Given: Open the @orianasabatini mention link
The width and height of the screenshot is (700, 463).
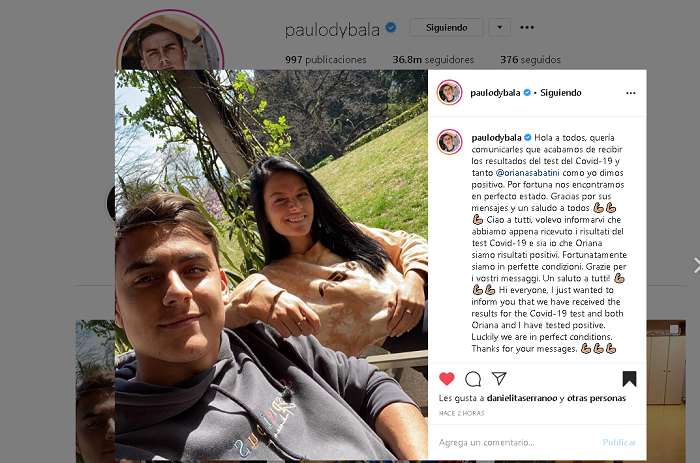Looking at the screenshot, I should click(527, 173).
